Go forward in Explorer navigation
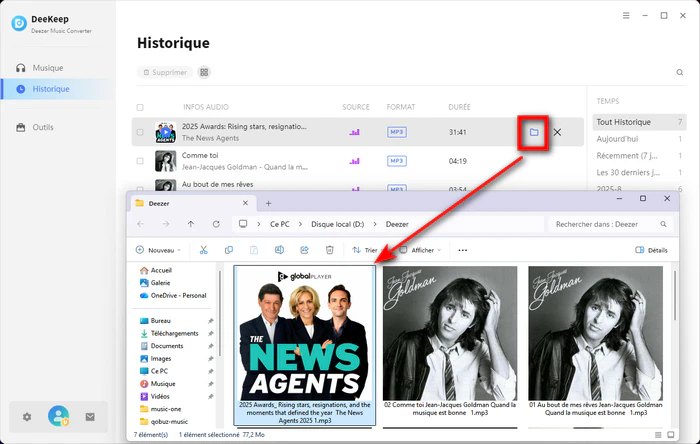The height and width of the screenshot is (444, 700). click(x=166, y=224)
